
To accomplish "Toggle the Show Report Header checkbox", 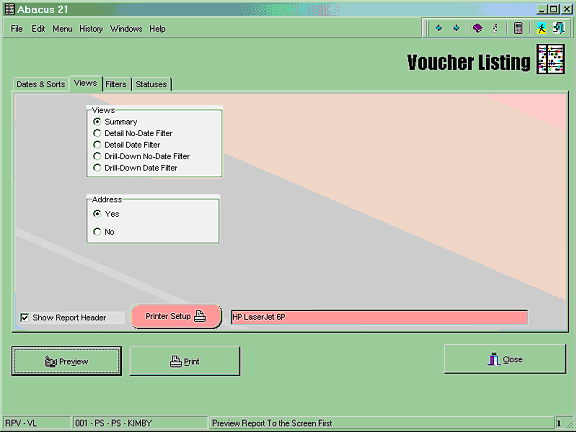I will tap(25, 317).
